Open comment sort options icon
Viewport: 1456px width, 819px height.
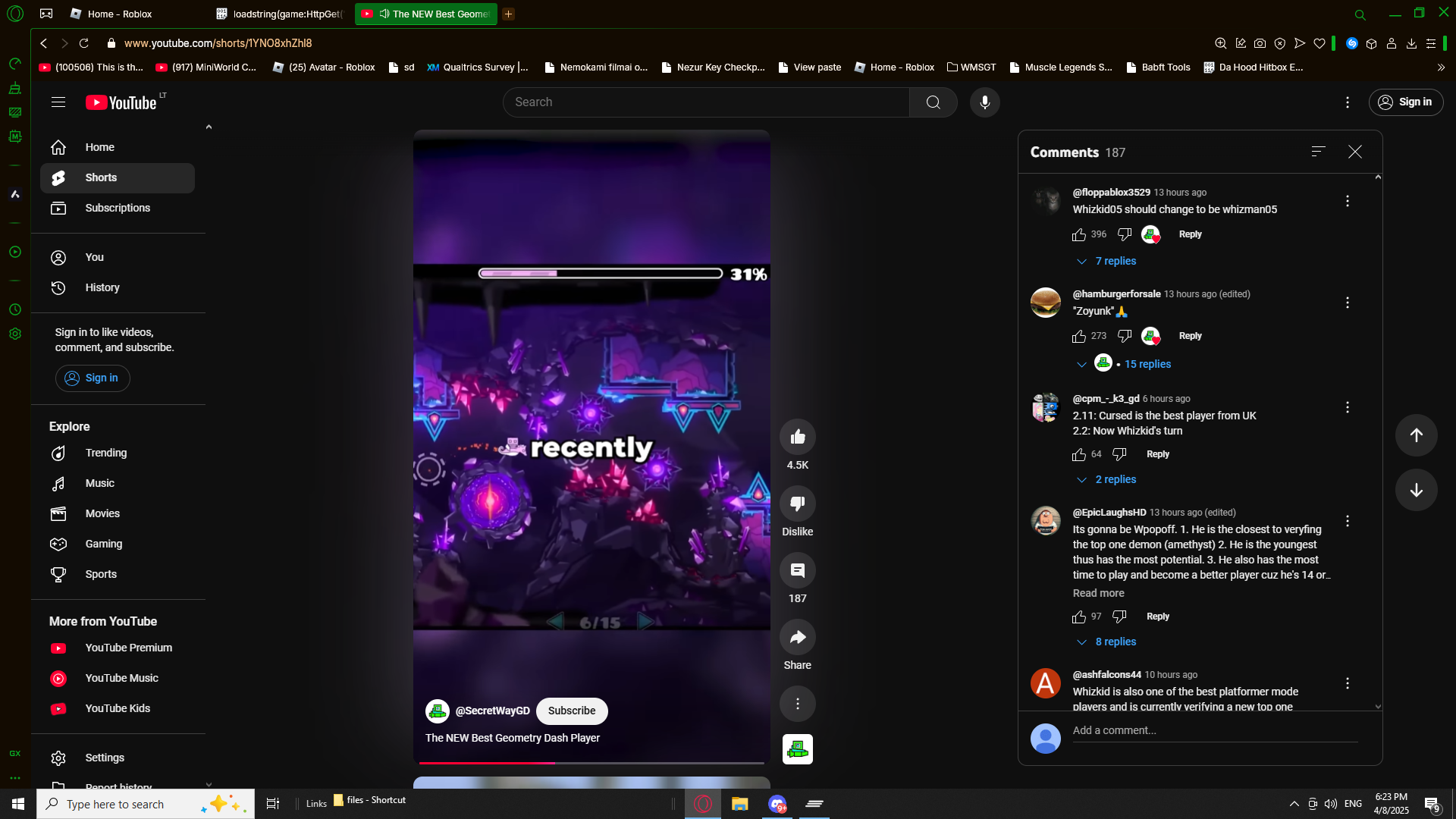[x=1318, y=152]
